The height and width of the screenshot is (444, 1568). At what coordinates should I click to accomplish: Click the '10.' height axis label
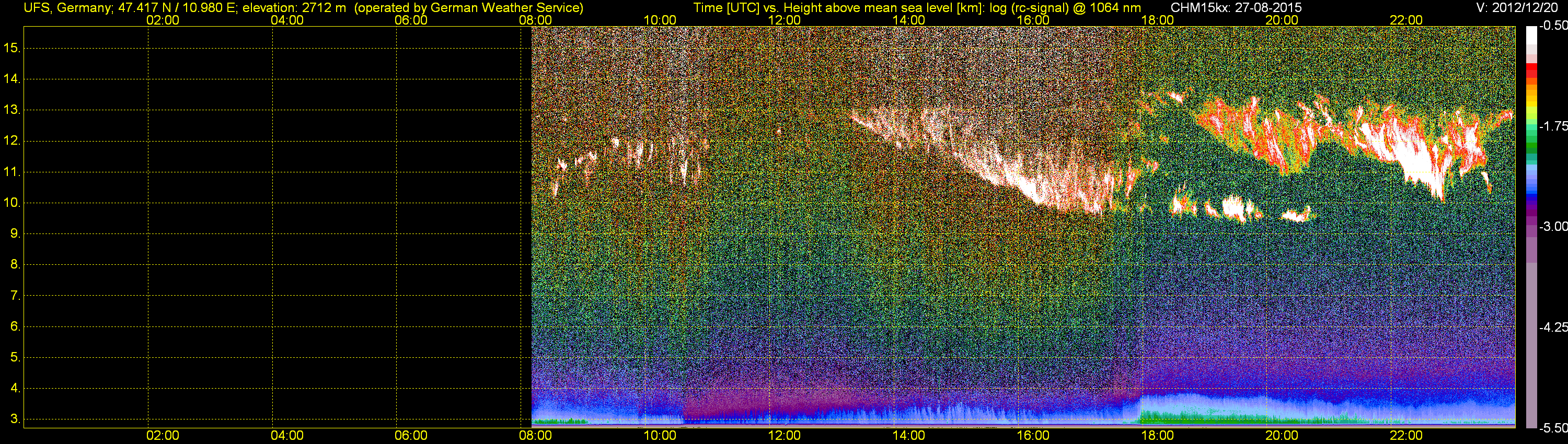pos(12,203)
